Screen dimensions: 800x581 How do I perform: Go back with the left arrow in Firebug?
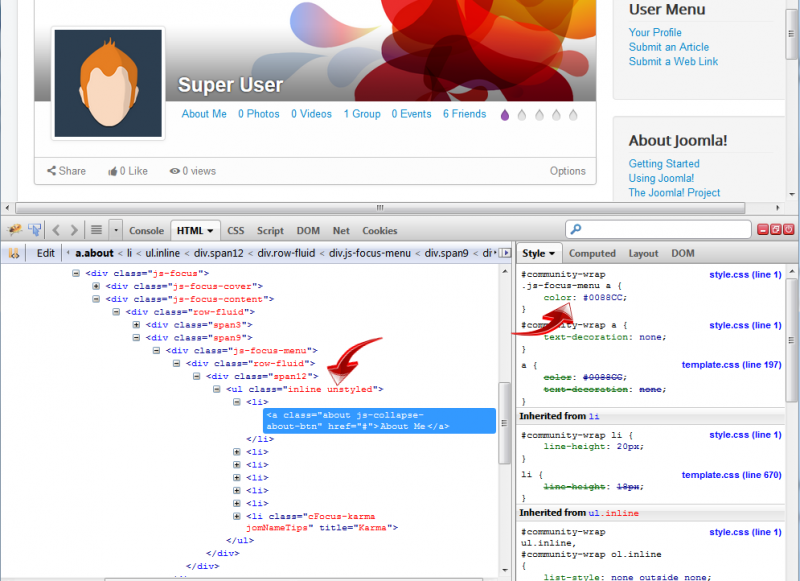click(x=56, y=230)
